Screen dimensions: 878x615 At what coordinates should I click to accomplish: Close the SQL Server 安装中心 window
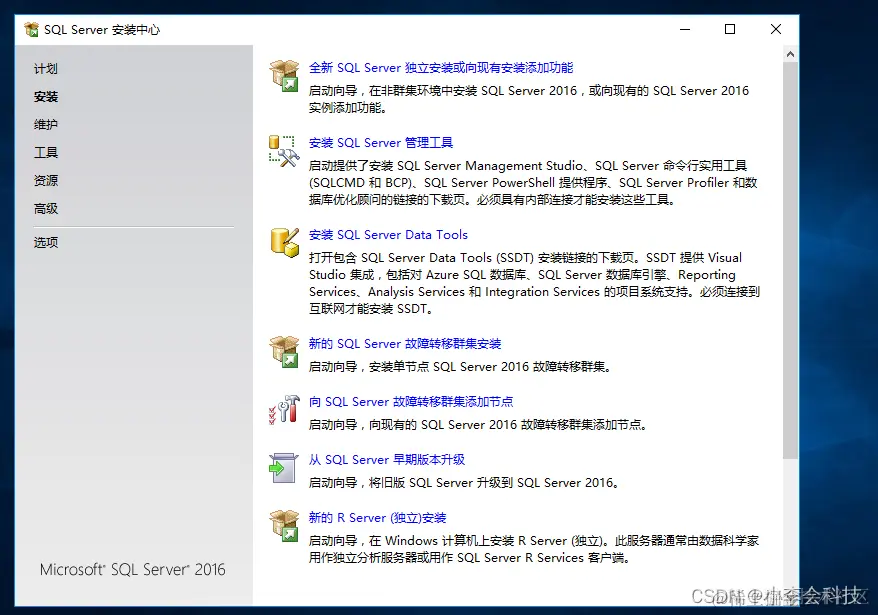click(776, 29)
